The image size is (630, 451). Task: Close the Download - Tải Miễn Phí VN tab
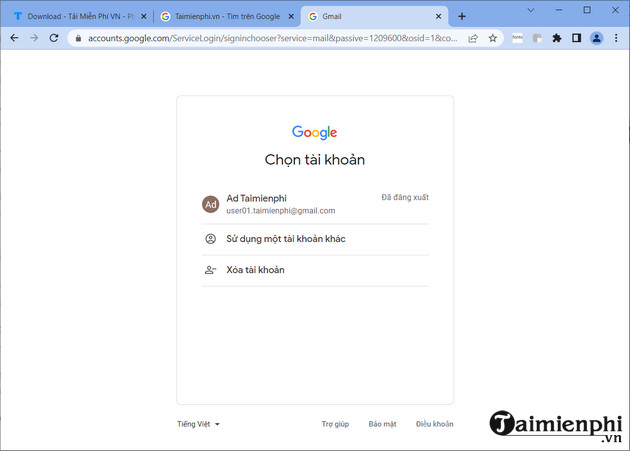coord(144,16)
